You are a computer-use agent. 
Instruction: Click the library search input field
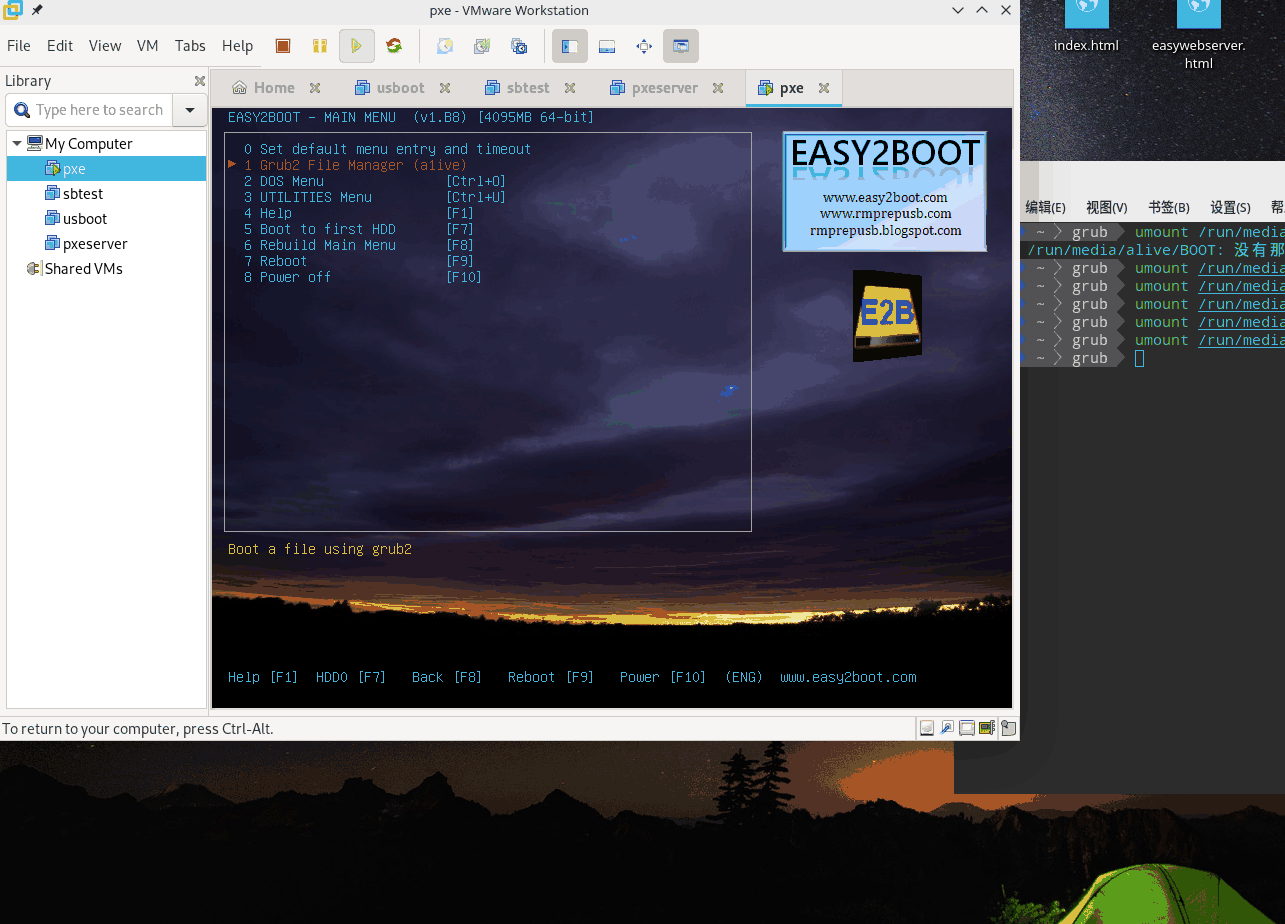pyautogui.click(x=90, y=110)
